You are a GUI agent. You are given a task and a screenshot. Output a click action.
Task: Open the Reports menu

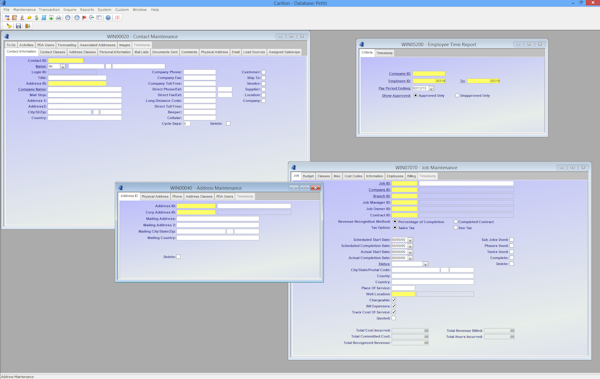click(x=87, y=10)
